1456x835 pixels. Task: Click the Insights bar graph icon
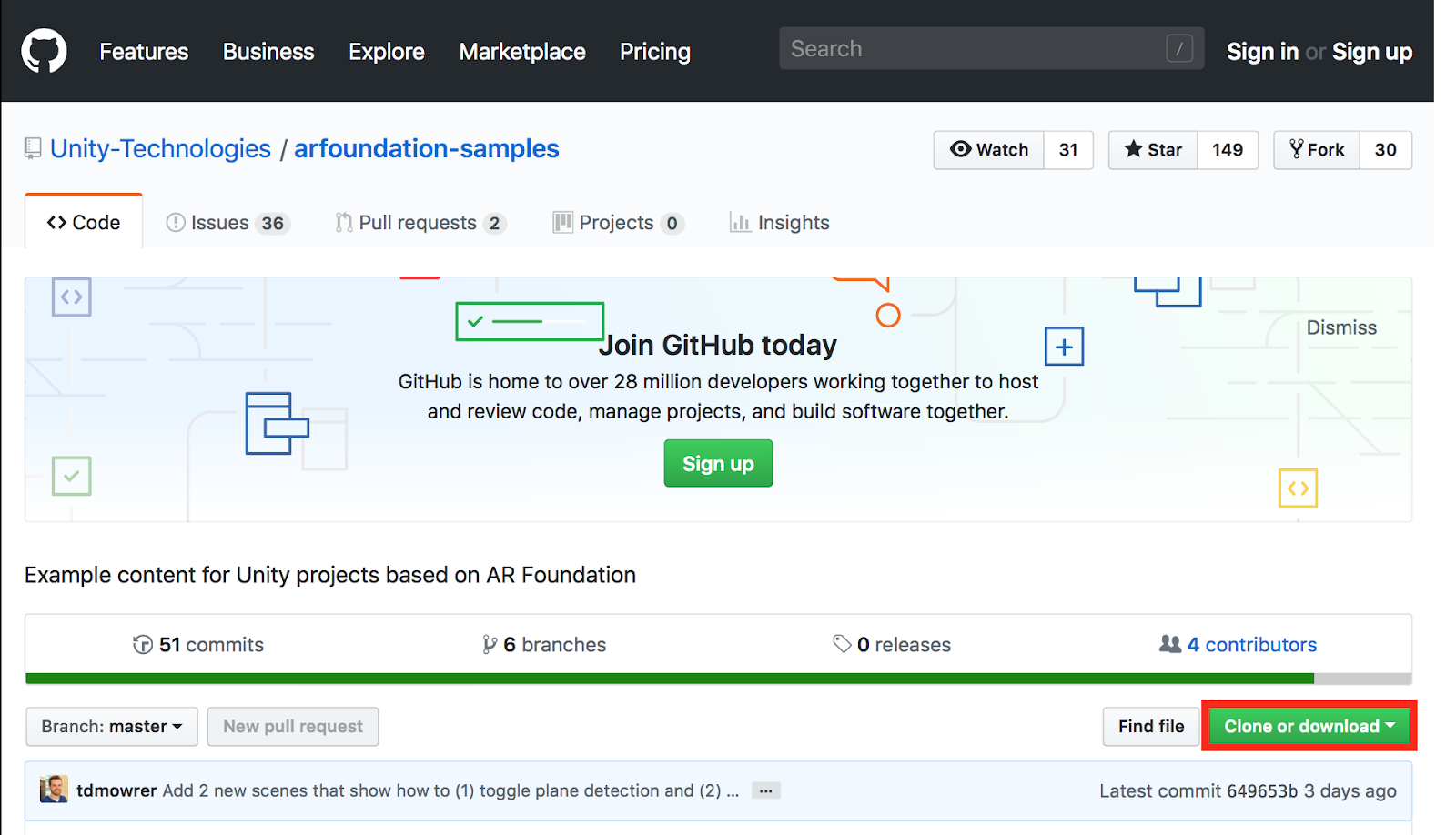[x=740, y=223]
